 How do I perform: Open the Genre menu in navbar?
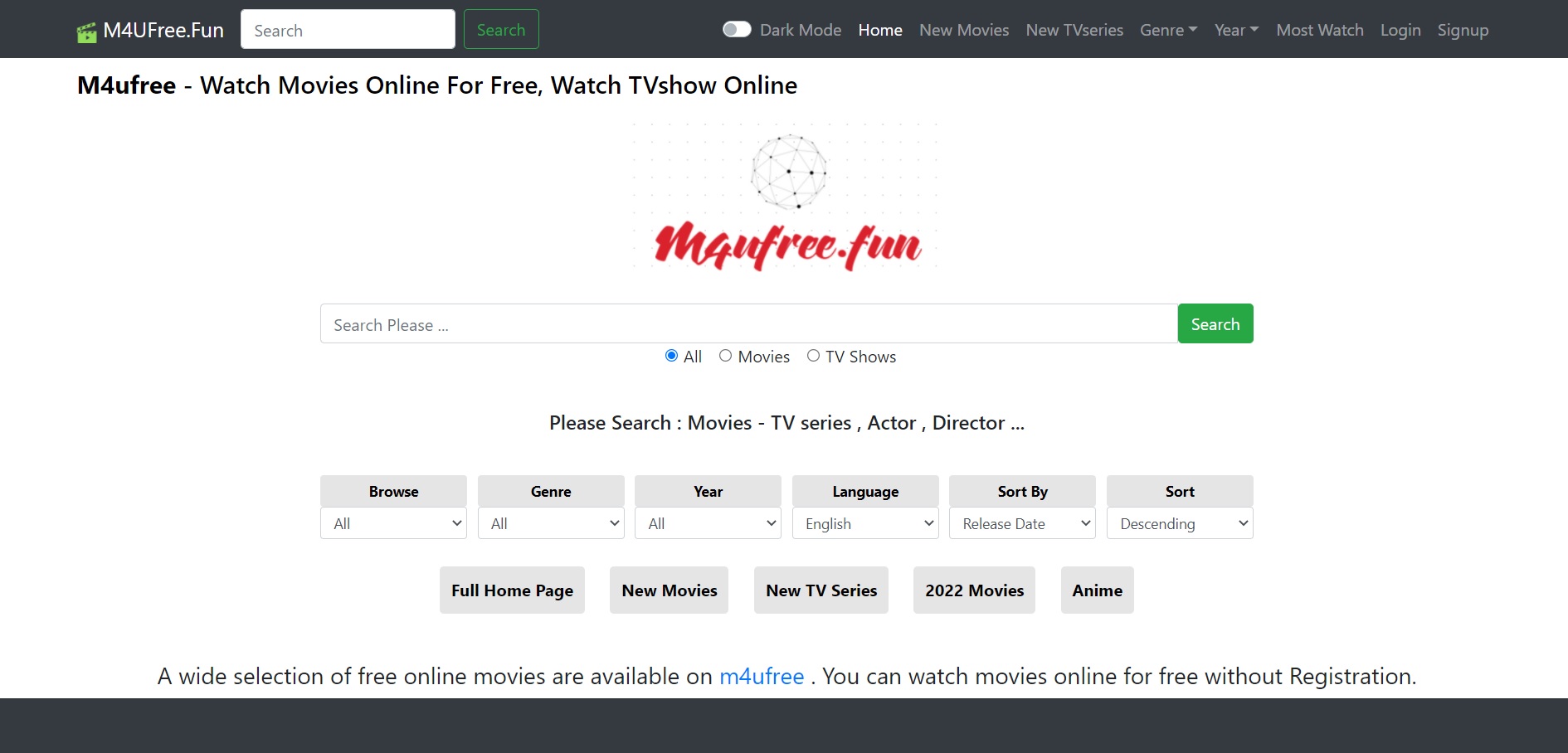click(x=1168, y=30)
